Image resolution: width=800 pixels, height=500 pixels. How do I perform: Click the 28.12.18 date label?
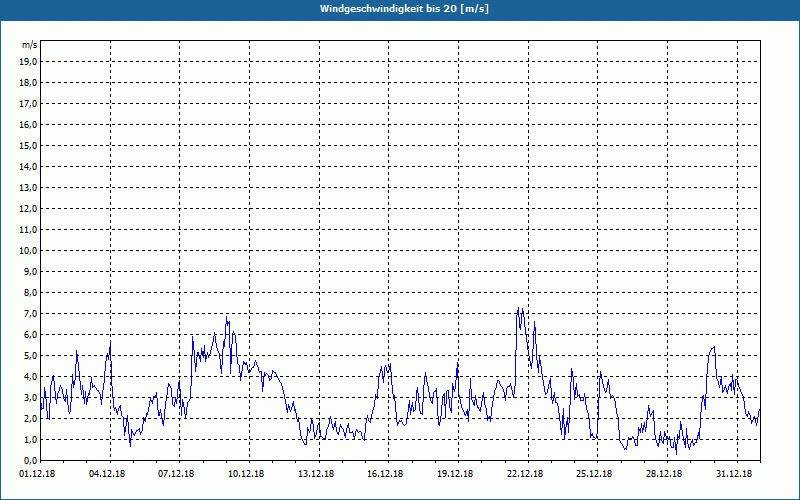664,473
